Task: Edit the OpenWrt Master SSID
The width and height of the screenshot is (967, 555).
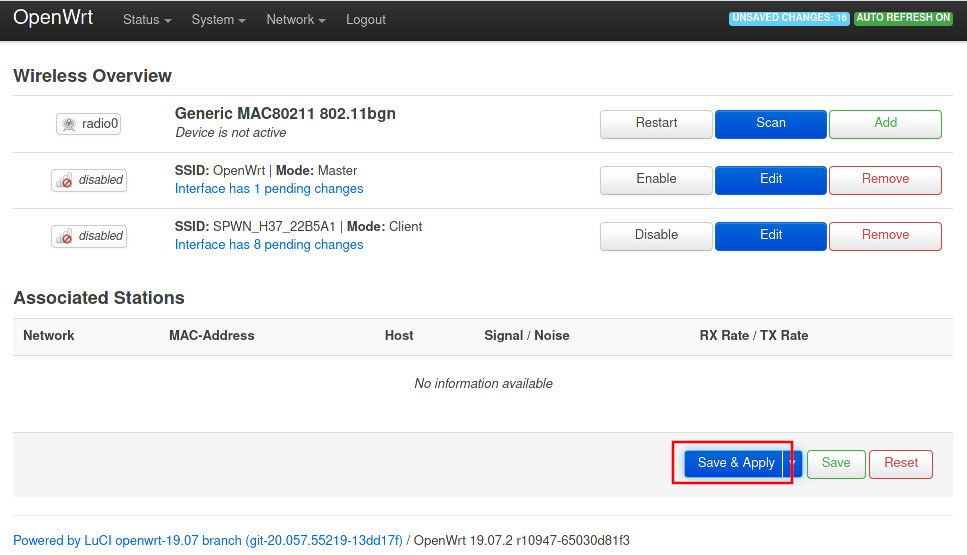Action: [771, 180]
